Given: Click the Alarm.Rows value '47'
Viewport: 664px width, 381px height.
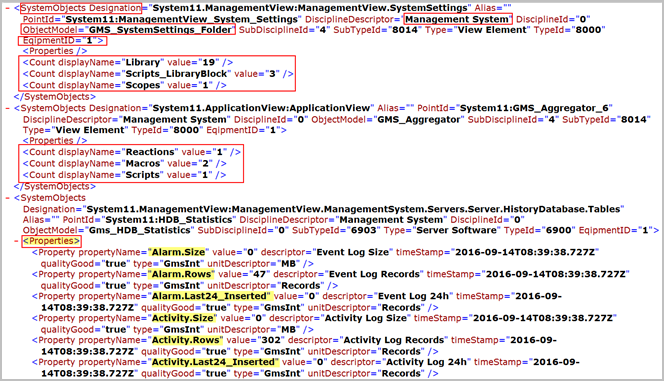Looking at the screenshot, I should 259,274.
